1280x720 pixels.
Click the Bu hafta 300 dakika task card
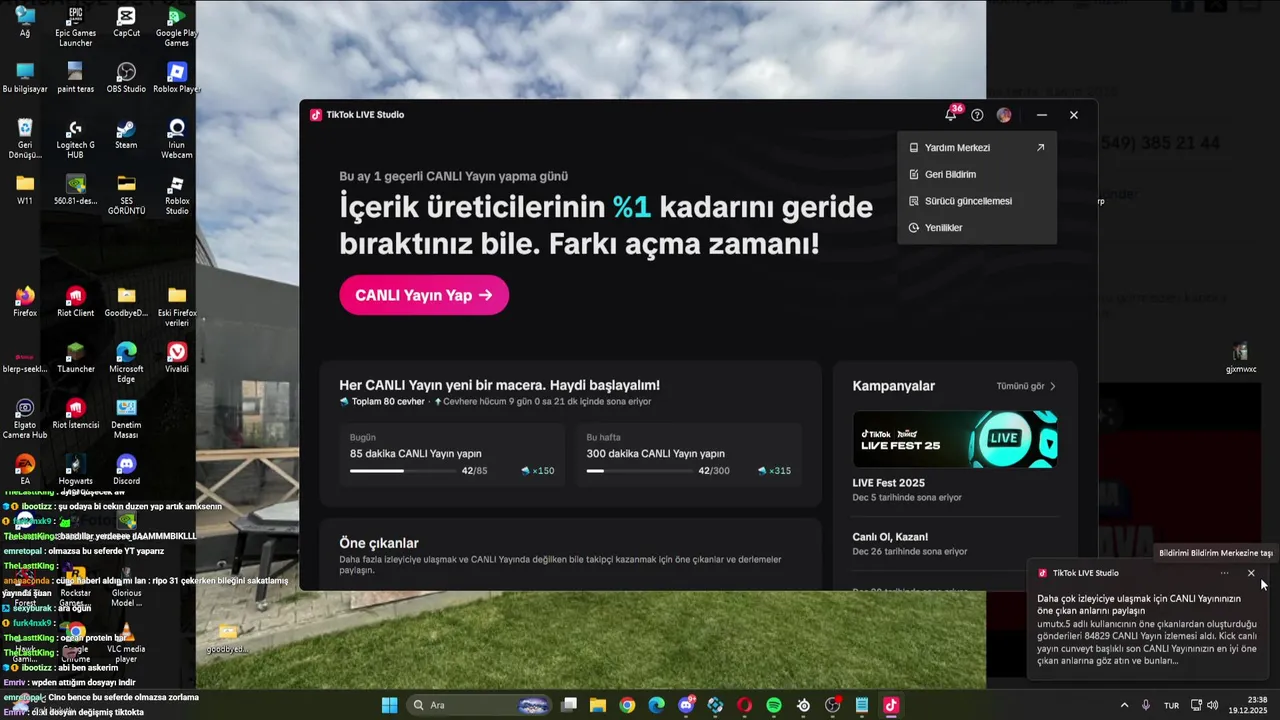point(688,455)
